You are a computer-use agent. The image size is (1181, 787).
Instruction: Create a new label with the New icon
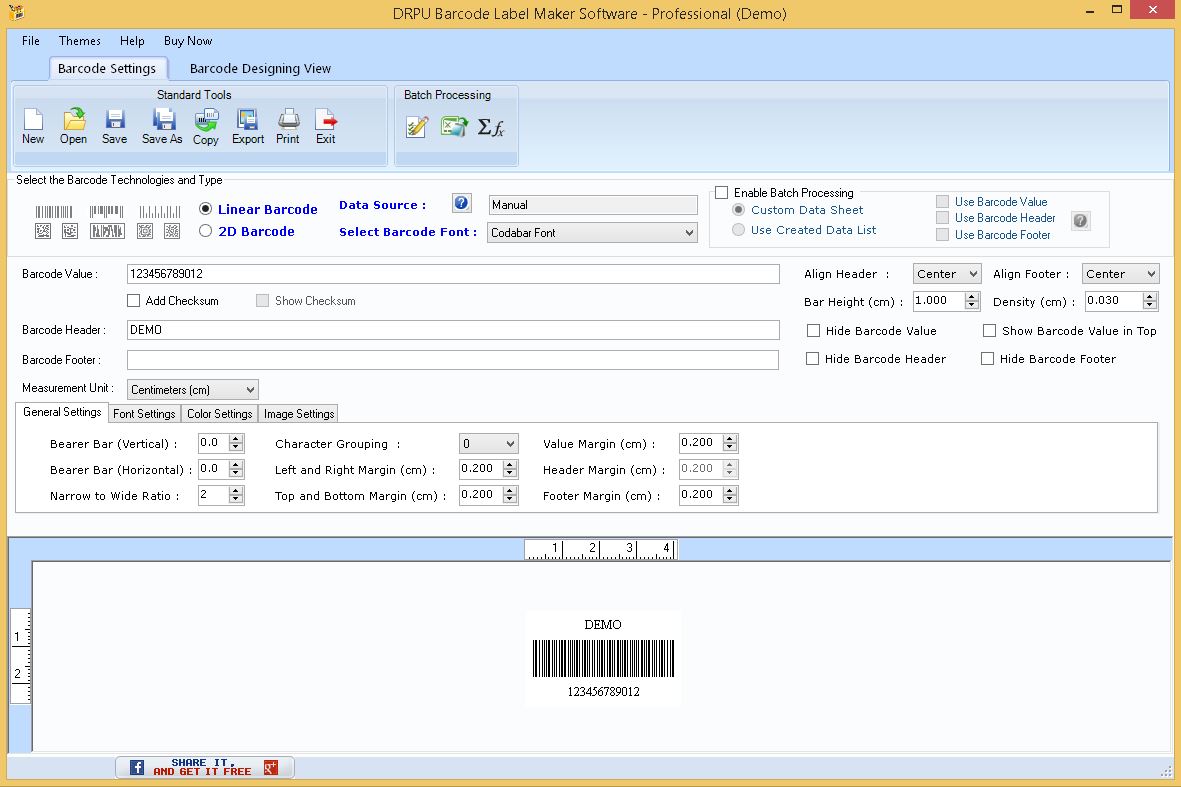point(32,126)
